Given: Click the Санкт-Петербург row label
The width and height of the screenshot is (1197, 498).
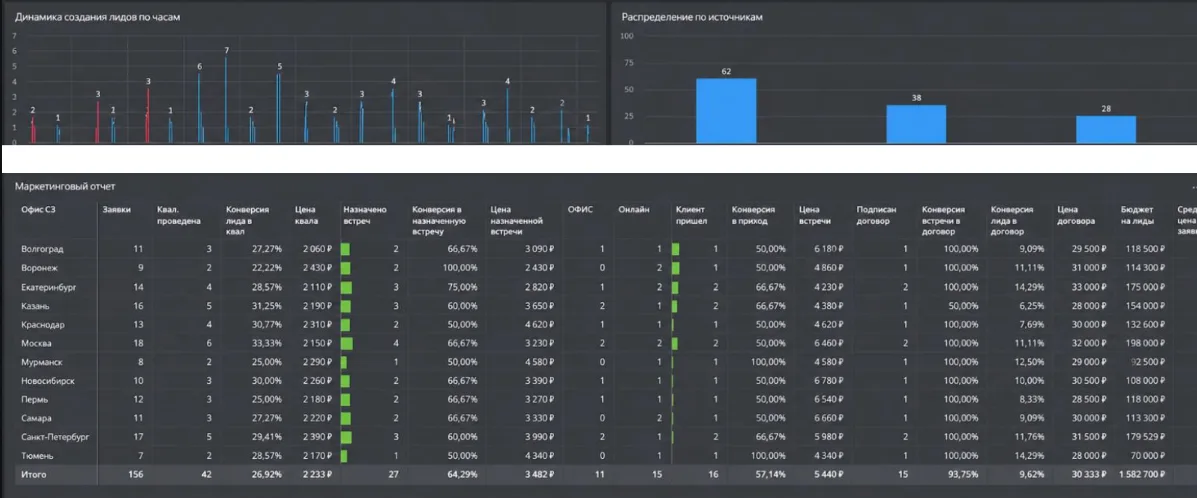Looking at the screenshot, I should tap(56, 438).
